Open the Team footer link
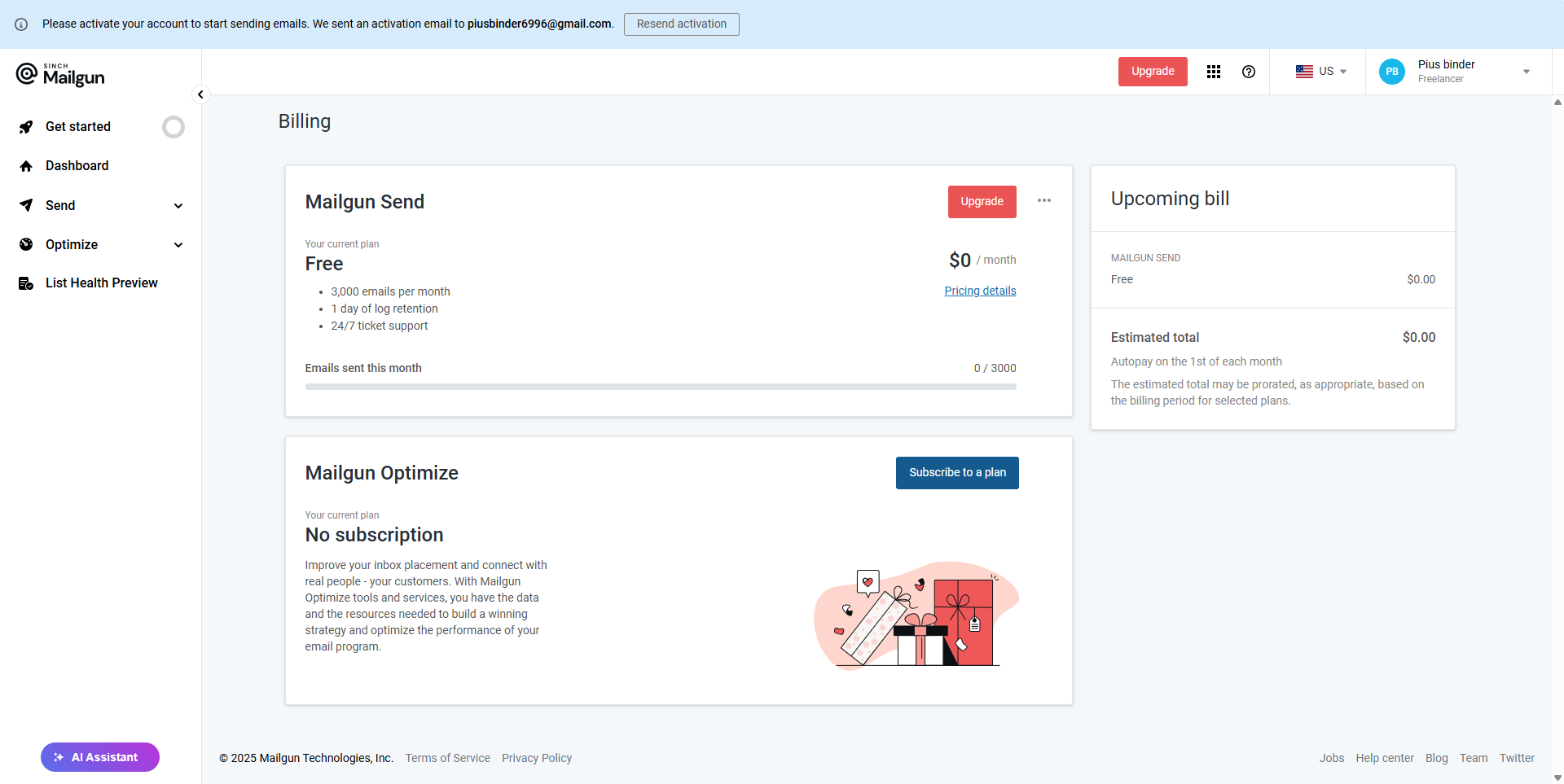 (x=1474, y=758)
